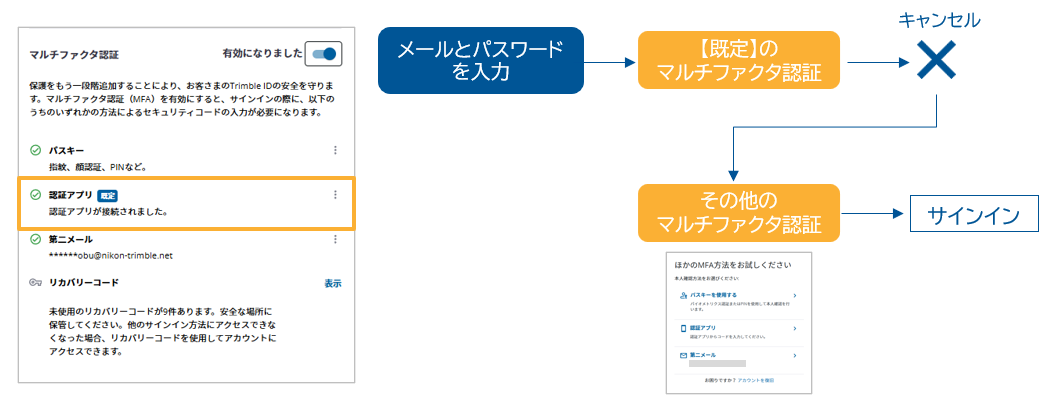
Task: Click the 【既定】のマルチファクタ認証 box
Action: (738, 61)
